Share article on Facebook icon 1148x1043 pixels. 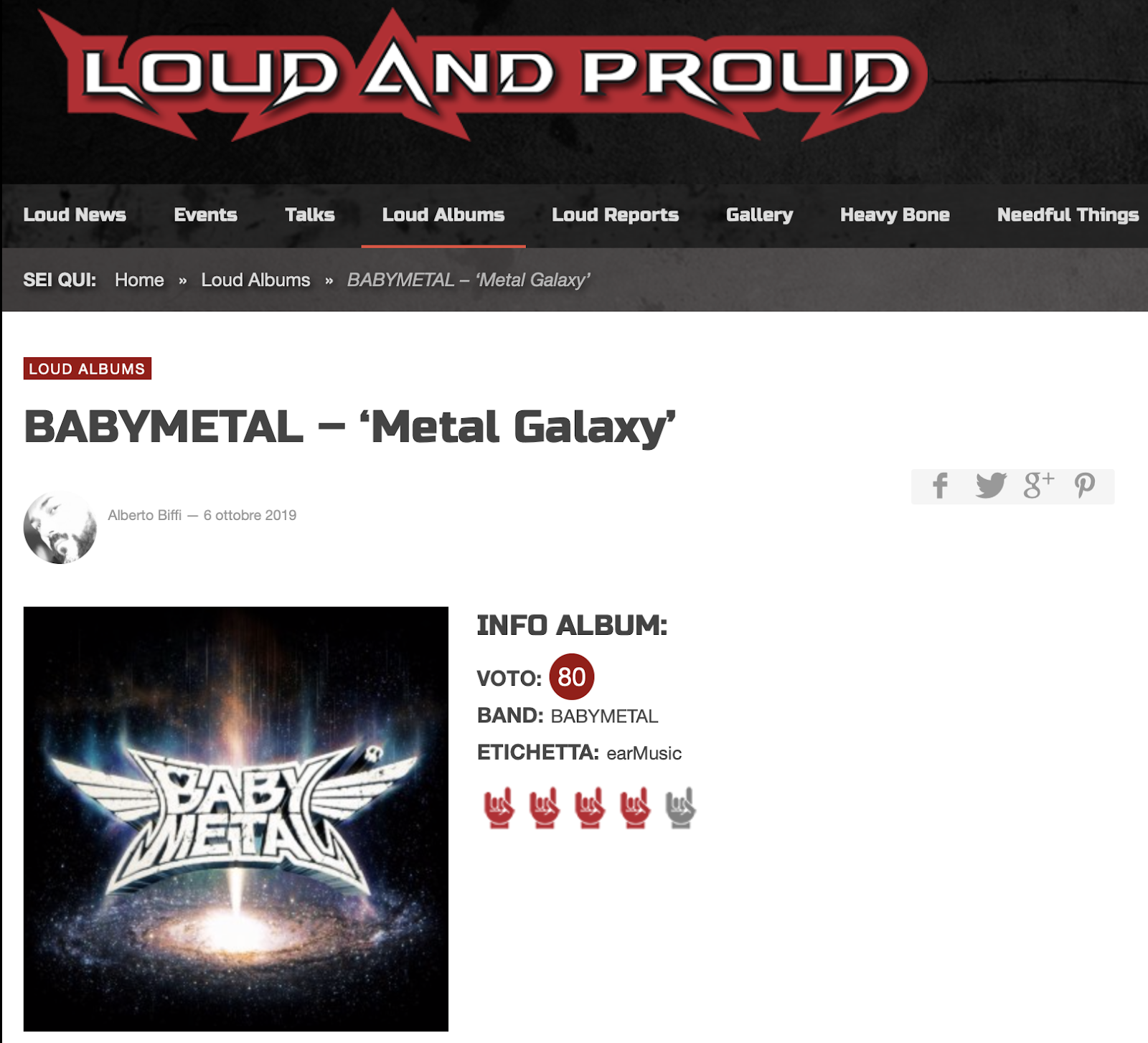coord(940,486)
